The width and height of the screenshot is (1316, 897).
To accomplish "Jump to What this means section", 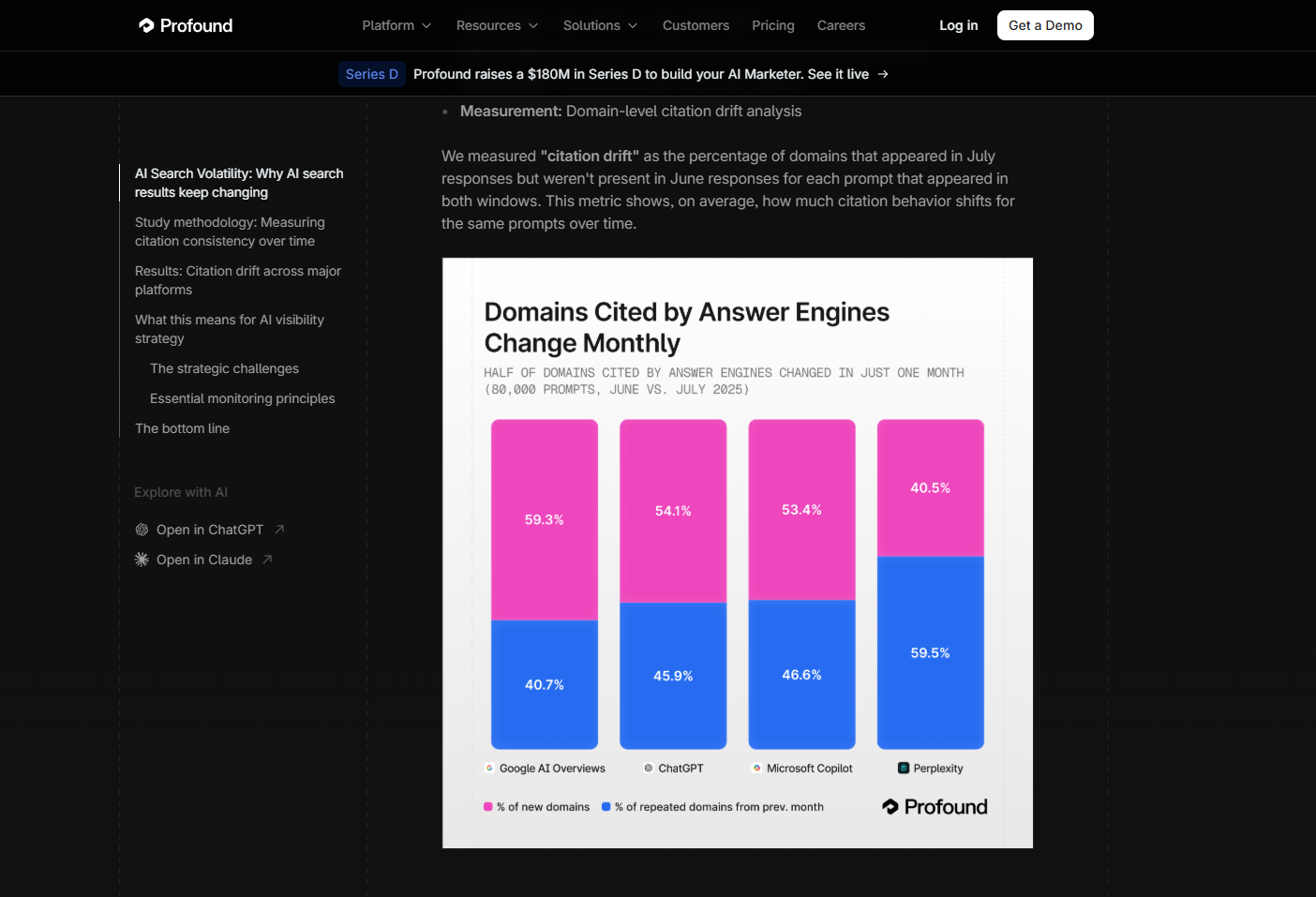I will [x=230, y=329].
